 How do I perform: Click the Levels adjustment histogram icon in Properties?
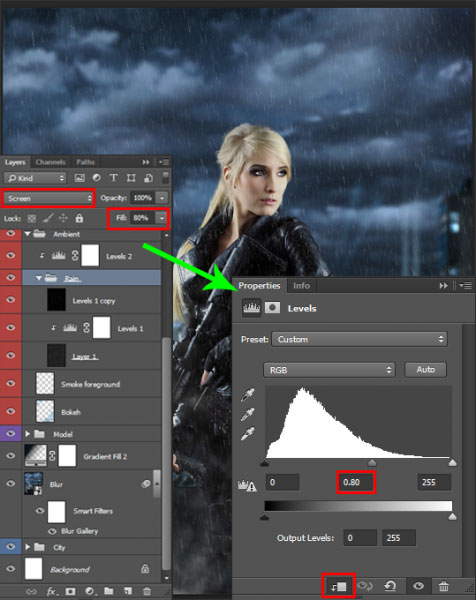point(252,308)
